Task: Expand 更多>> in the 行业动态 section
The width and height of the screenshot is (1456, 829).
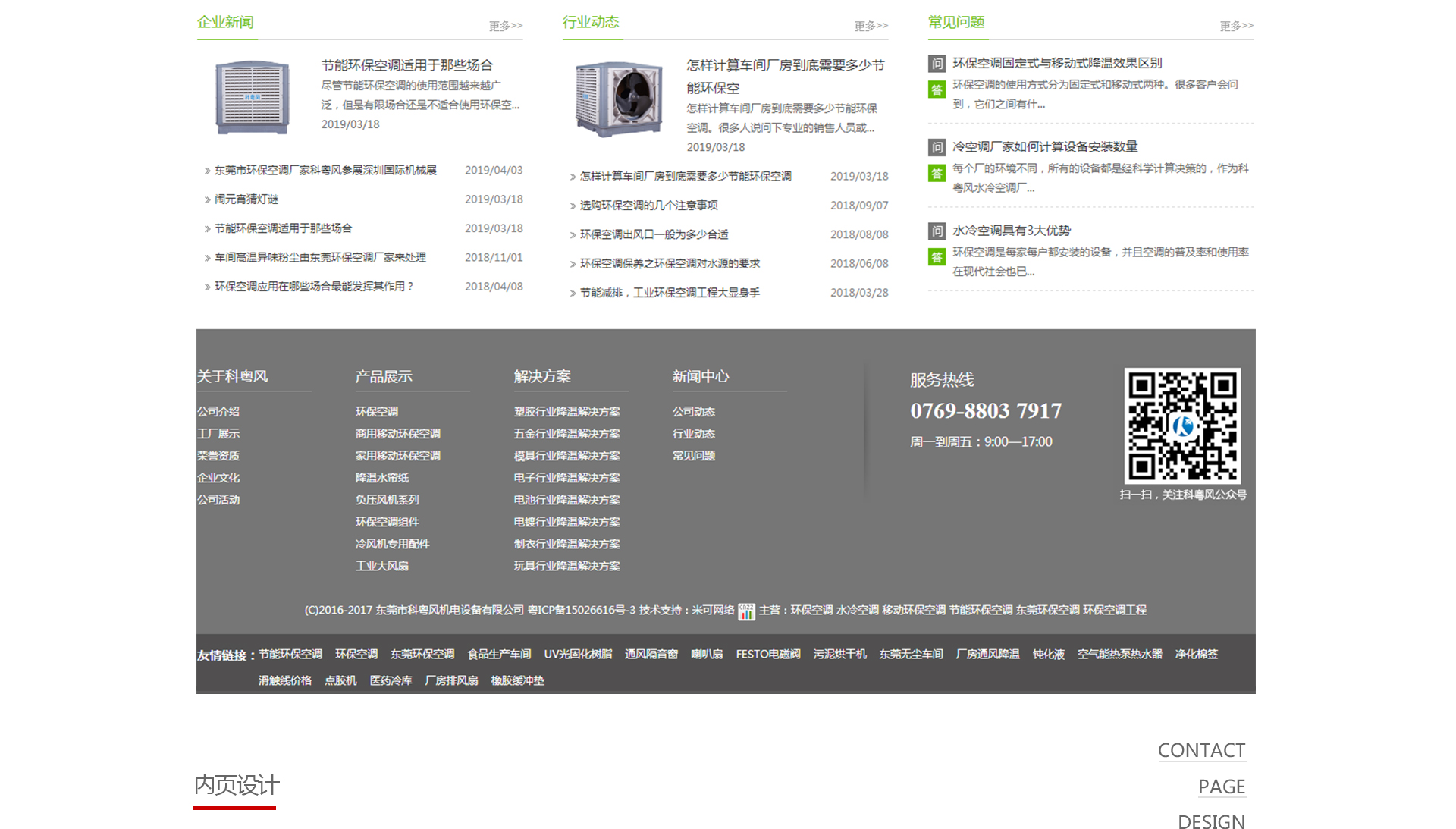Action: pos(871,26)
